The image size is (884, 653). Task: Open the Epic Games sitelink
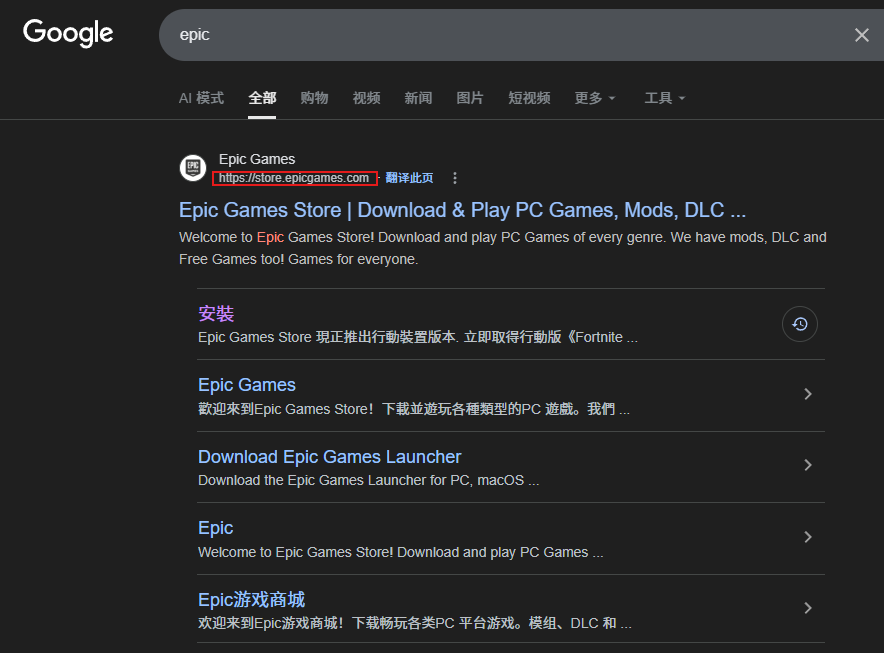[x=247, y=385]
